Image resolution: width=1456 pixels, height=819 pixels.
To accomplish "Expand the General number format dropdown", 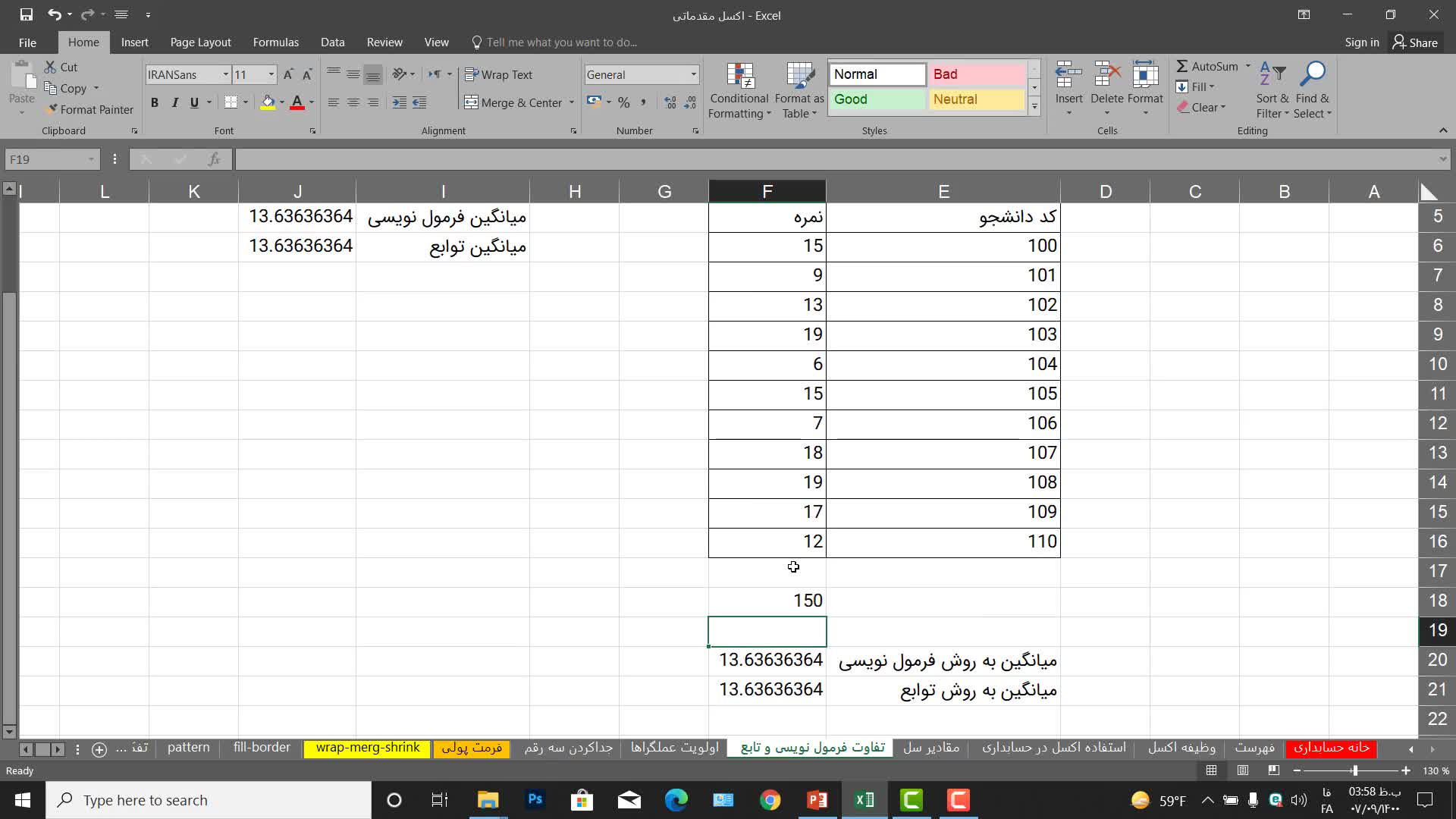I will [x=693, y=74].
